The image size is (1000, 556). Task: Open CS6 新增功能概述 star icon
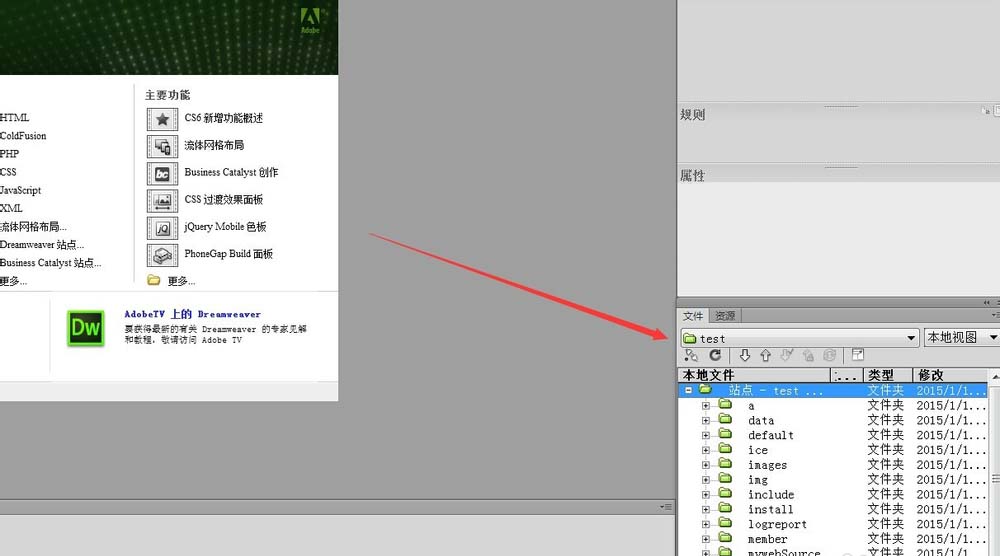(163, 119)
